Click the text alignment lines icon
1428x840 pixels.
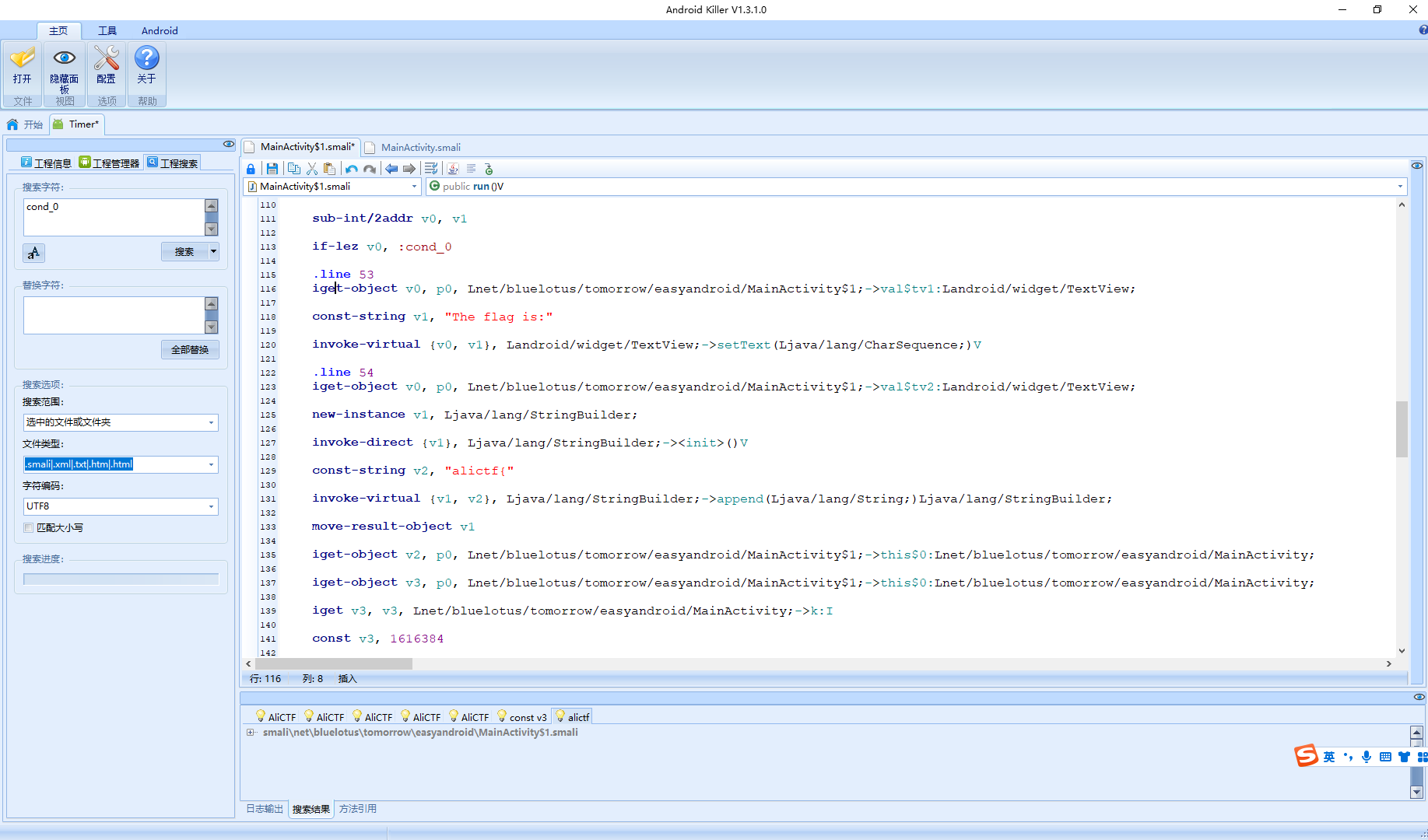(471, 169)
